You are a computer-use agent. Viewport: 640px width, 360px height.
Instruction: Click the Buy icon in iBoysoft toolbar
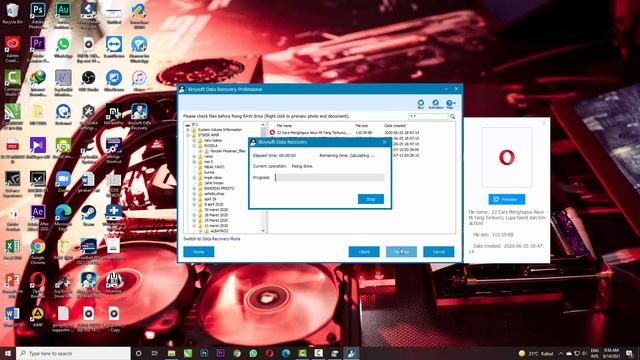(421, 104)
